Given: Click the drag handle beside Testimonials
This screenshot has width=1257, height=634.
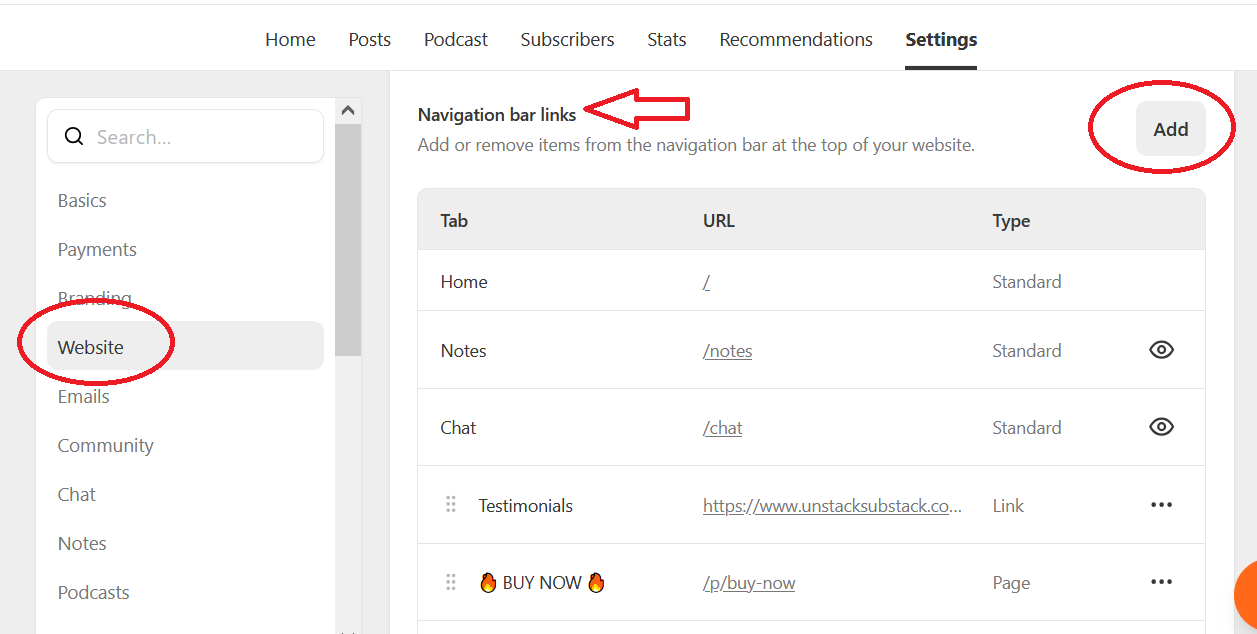Looking at the screenshot, I should pos(450,505).
